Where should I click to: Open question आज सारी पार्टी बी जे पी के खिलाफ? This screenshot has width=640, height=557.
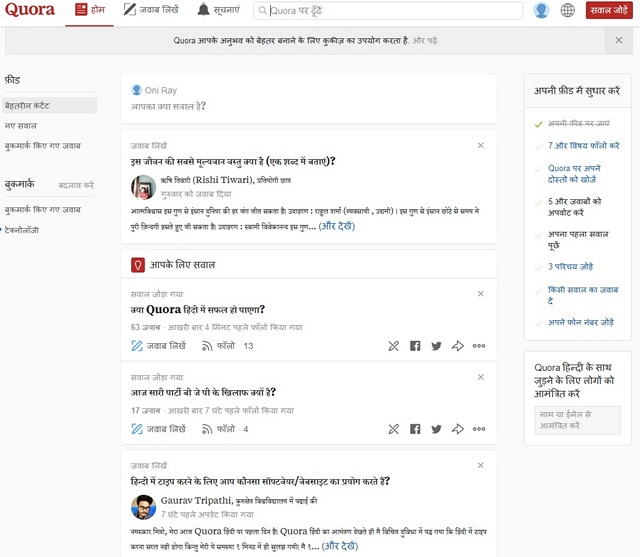click(x=203, y=393)
